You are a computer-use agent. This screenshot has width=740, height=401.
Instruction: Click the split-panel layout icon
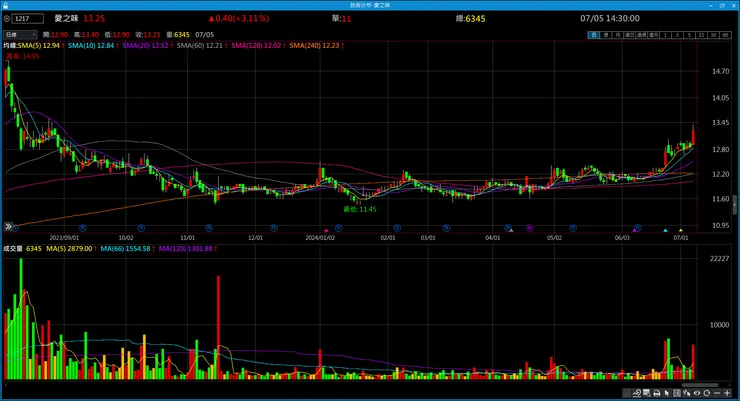[x=677, y=393]
